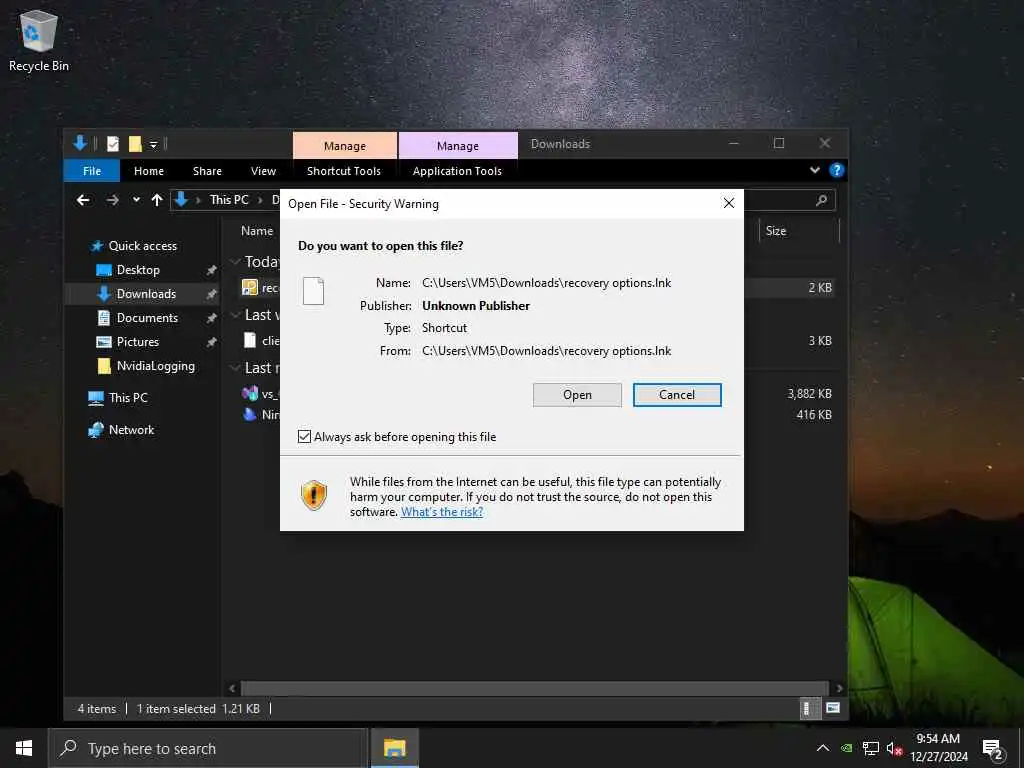The height and width of the screenshot is (768, 1024).
Task: Click the pin icon next to Pictures
Action: (x=211, y=342)
